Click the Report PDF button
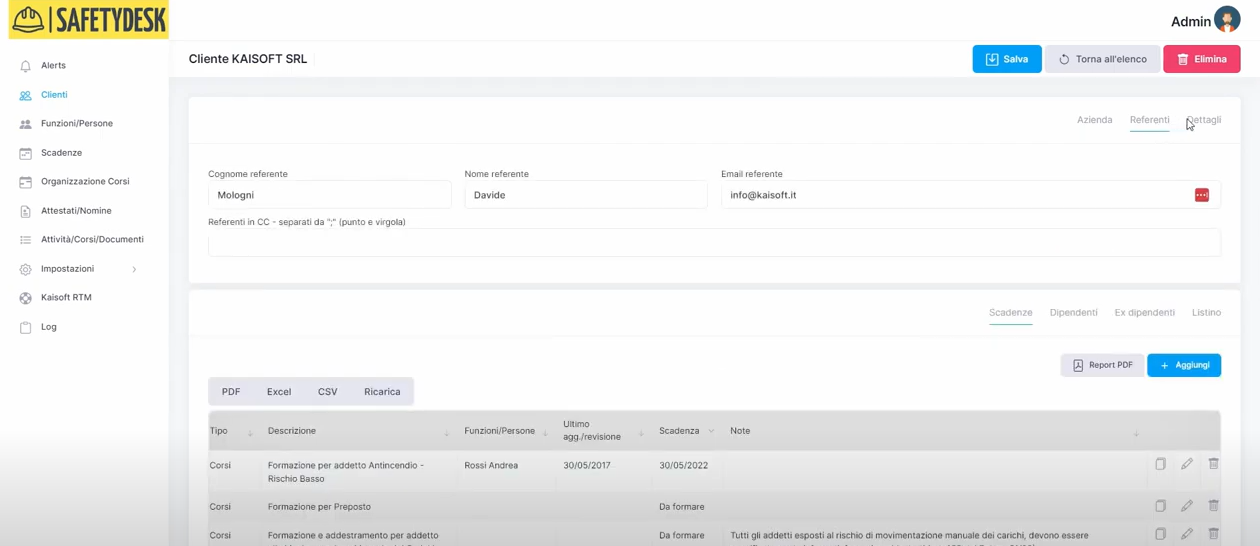 (1102, 365)
